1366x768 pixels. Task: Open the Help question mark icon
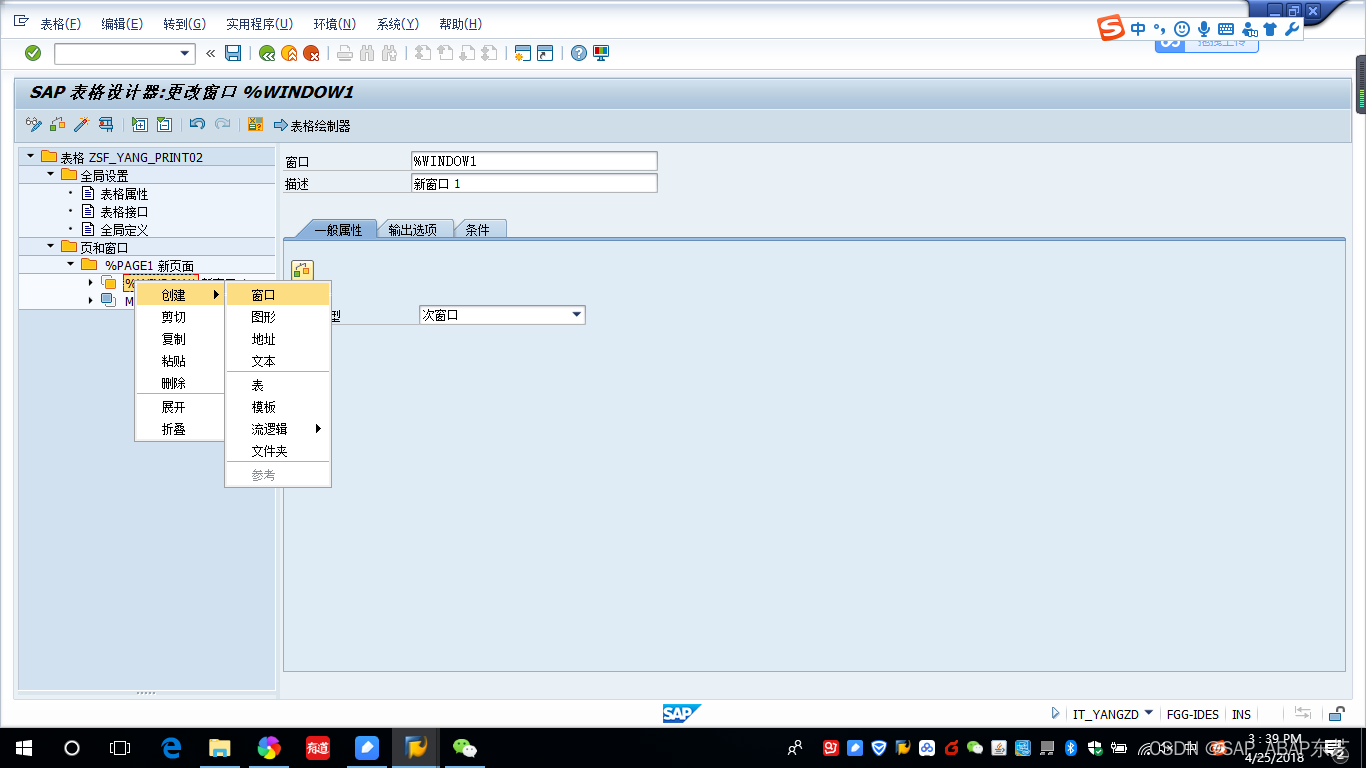578,53
